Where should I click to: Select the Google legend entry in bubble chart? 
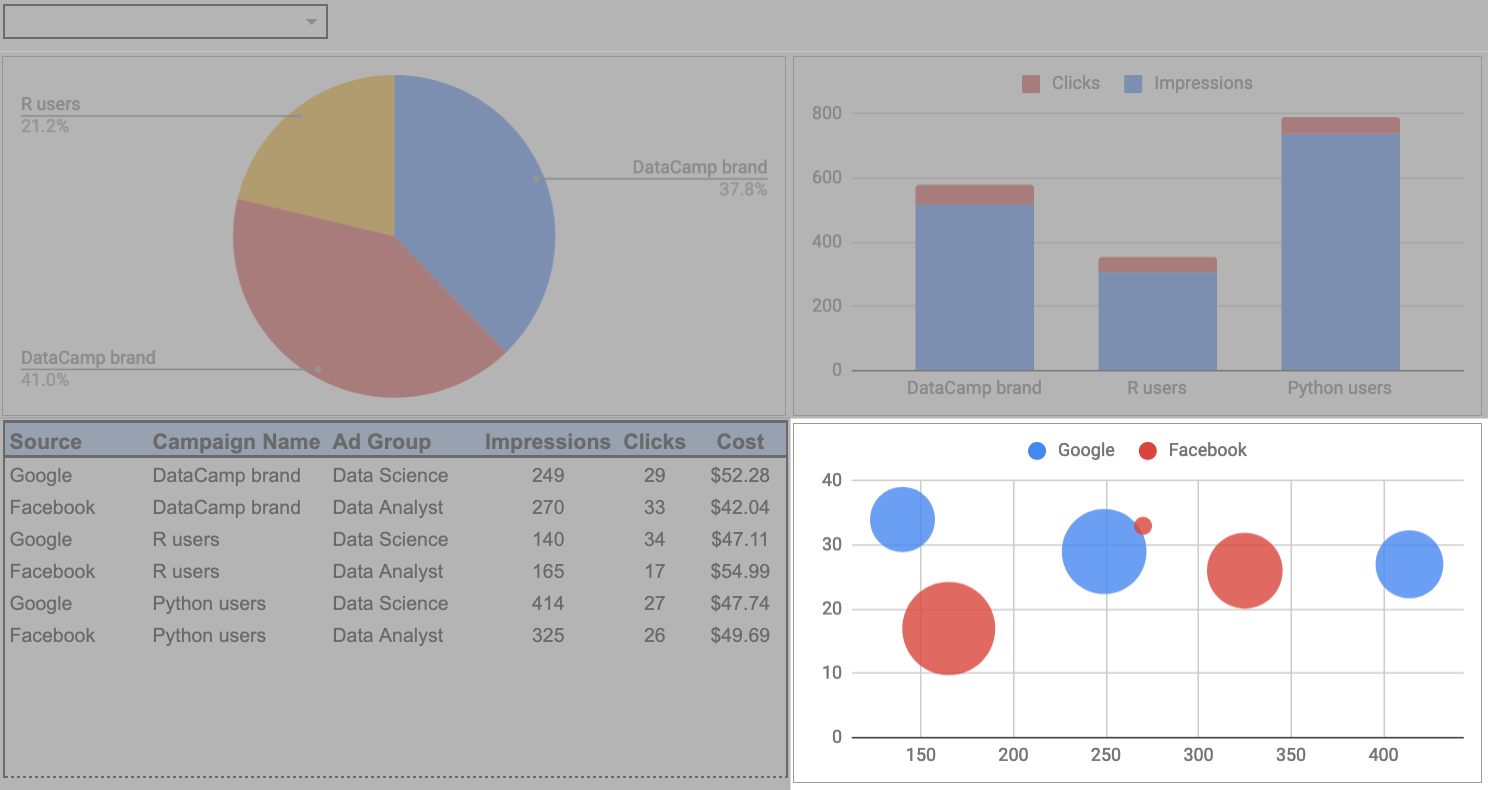1071,450
